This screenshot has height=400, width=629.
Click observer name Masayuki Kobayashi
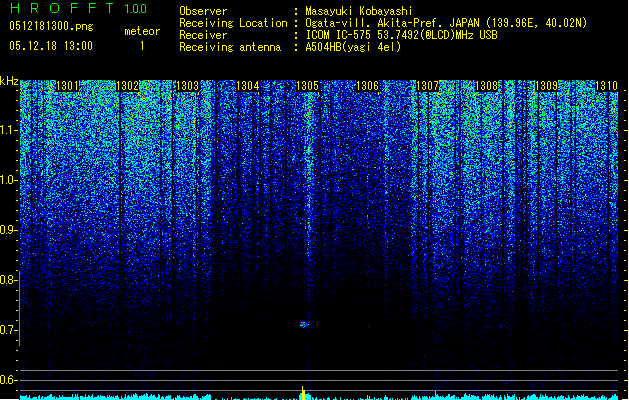pos(359,11)
